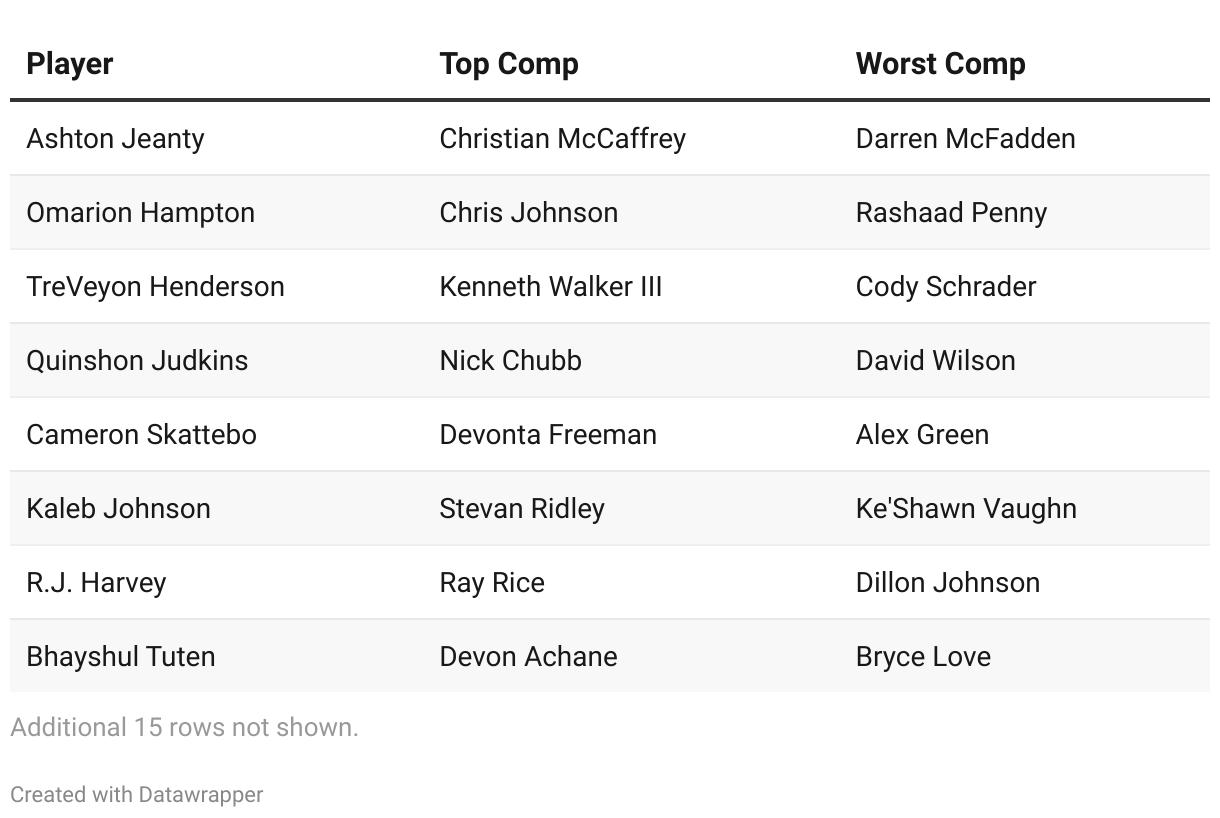Click the Christian McCaffrey cell
The image size is (1220, 818).
[x=563, y=139]
